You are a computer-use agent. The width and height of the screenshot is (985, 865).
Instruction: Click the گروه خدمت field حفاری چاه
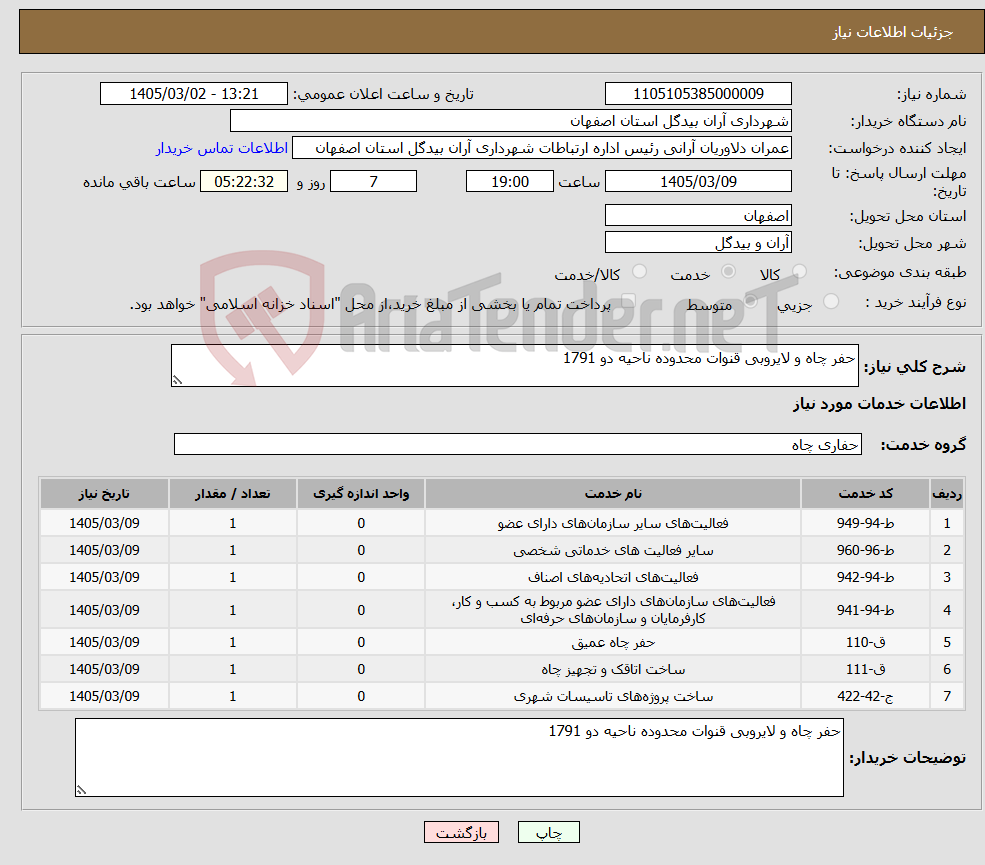[518, 444]
